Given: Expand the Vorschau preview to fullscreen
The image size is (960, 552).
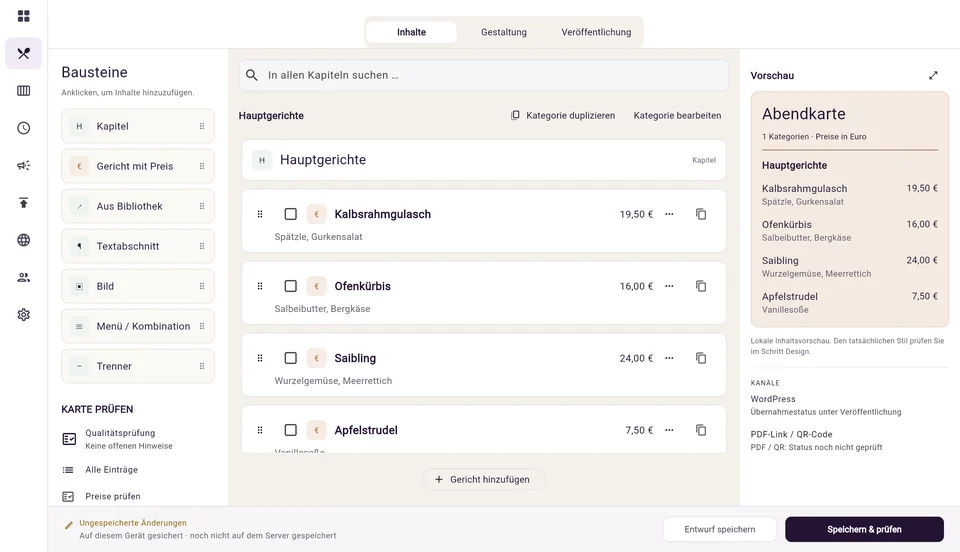Looking at the screenshot, I should tap(933, 75).
